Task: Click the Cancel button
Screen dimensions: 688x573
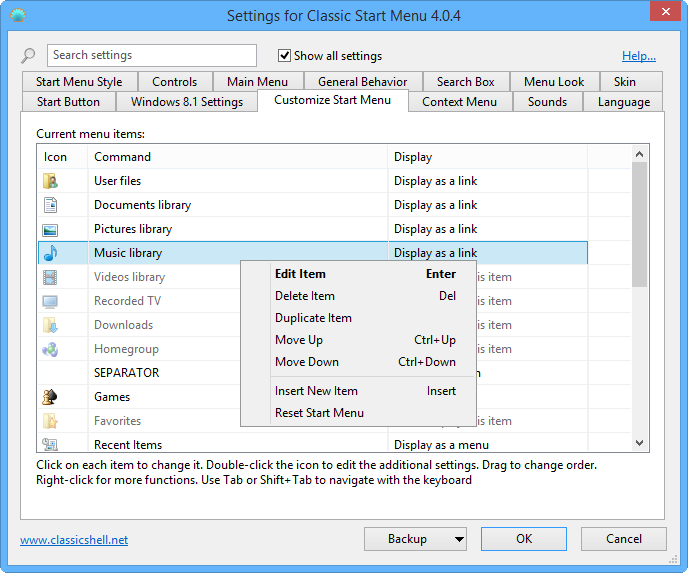Action: point(624,539)
